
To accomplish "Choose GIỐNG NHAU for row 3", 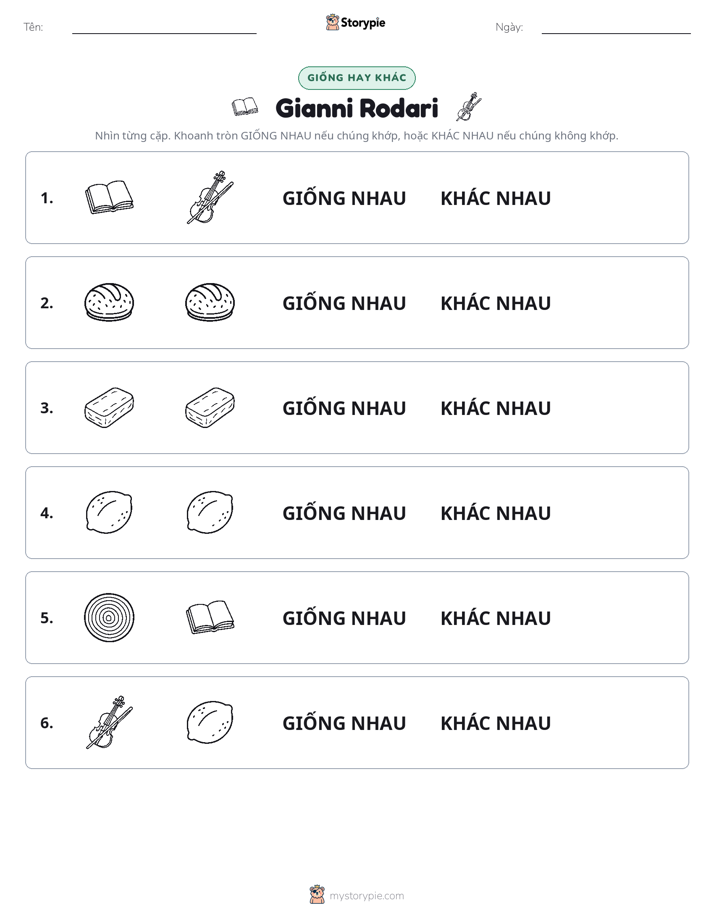I will 344,408.
